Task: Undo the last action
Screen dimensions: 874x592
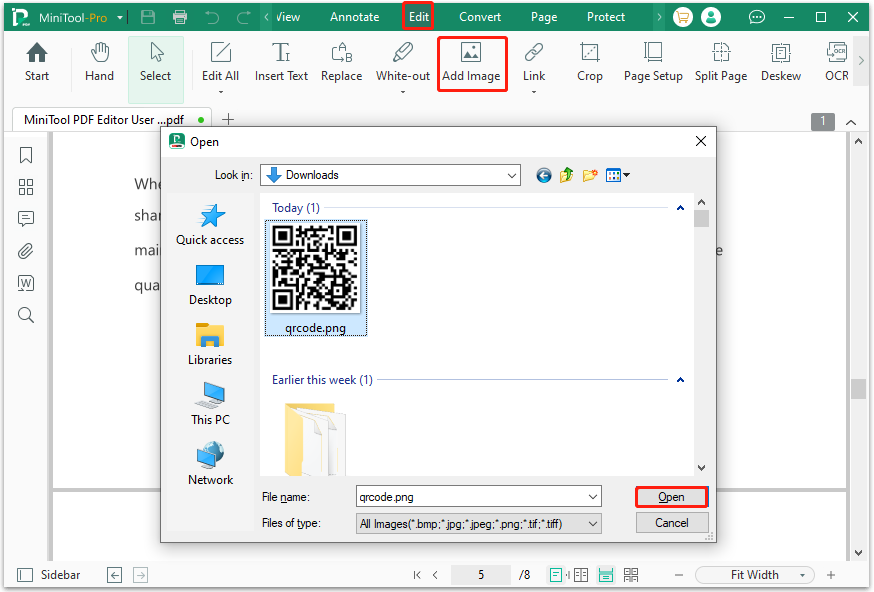Action: 212,17
